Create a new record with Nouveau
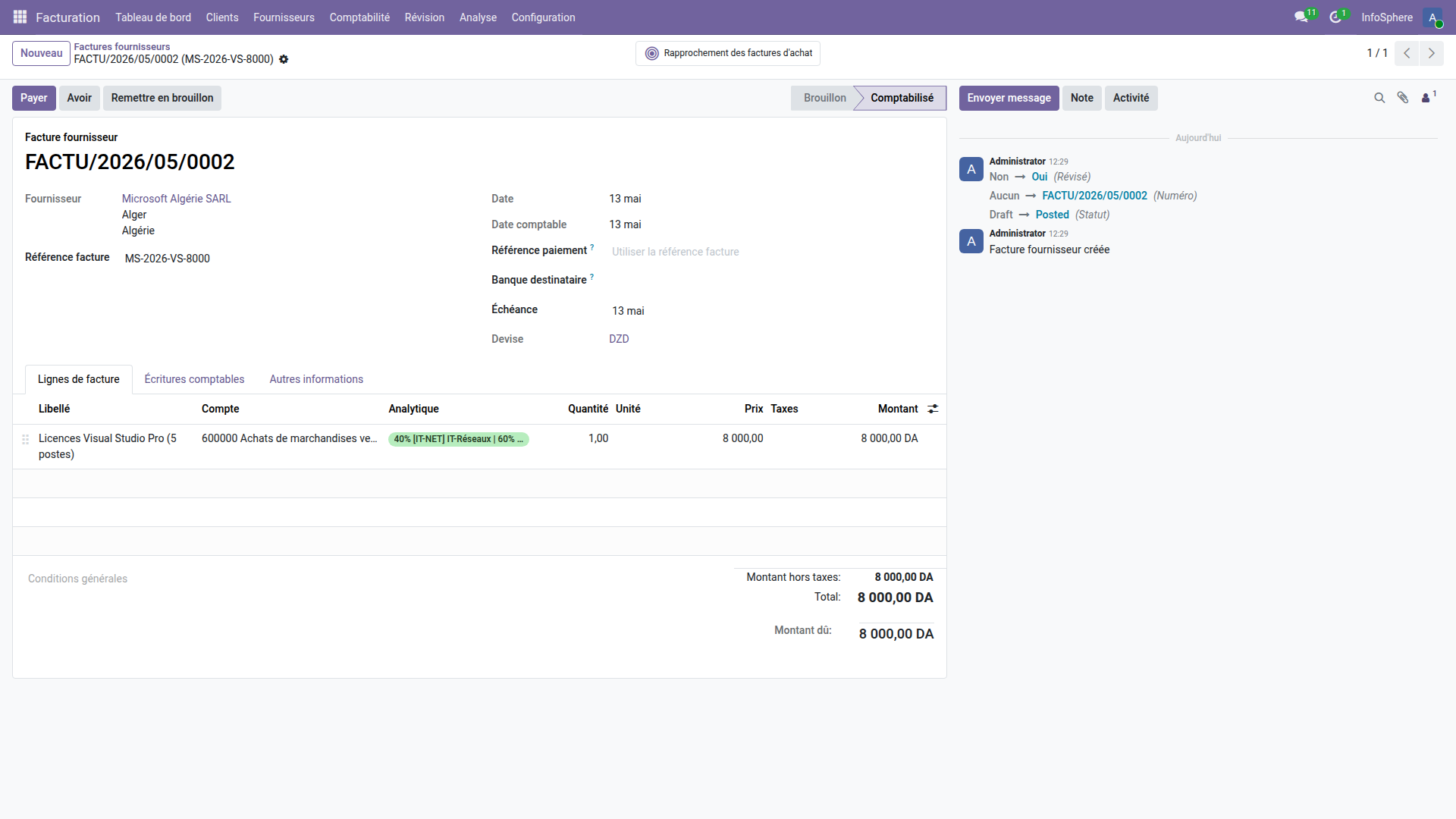This screenshot has width=1456, height=819. pyautogui.click(x=41, y=53)
